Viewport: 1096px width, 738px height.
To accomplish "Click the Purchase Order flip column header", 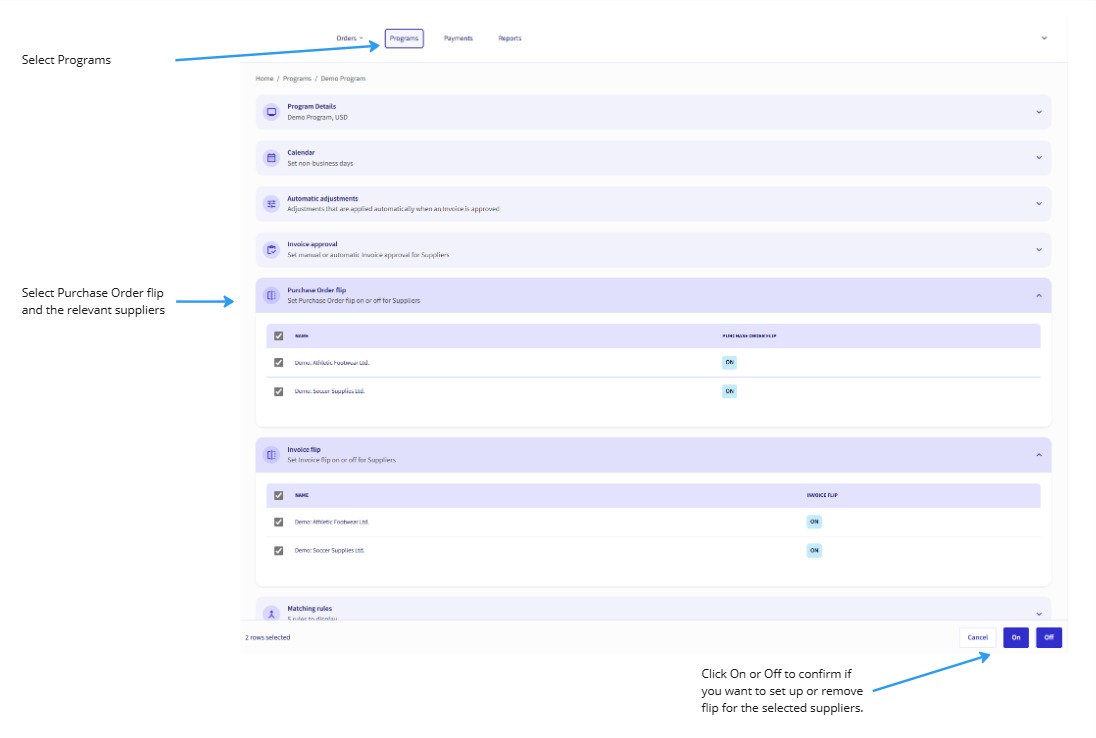I will [749, 336].
